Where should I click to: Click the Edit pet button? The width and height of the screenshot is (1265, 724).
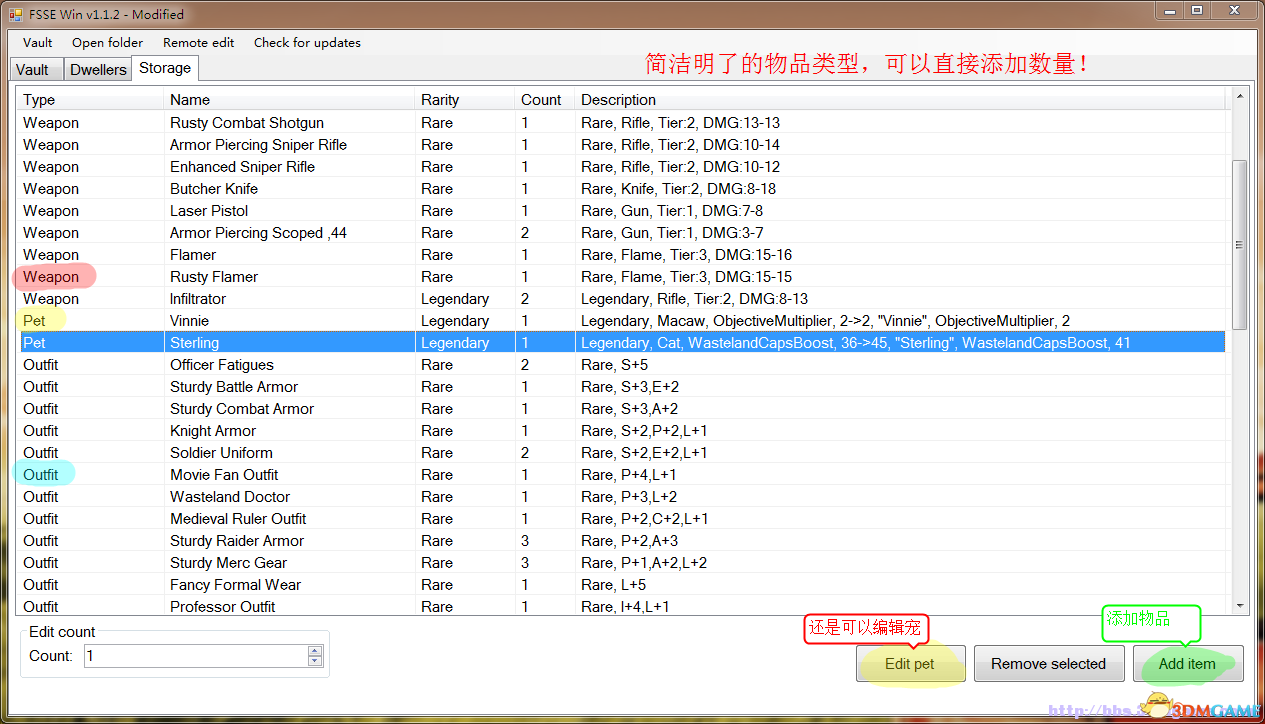[910, 664]
